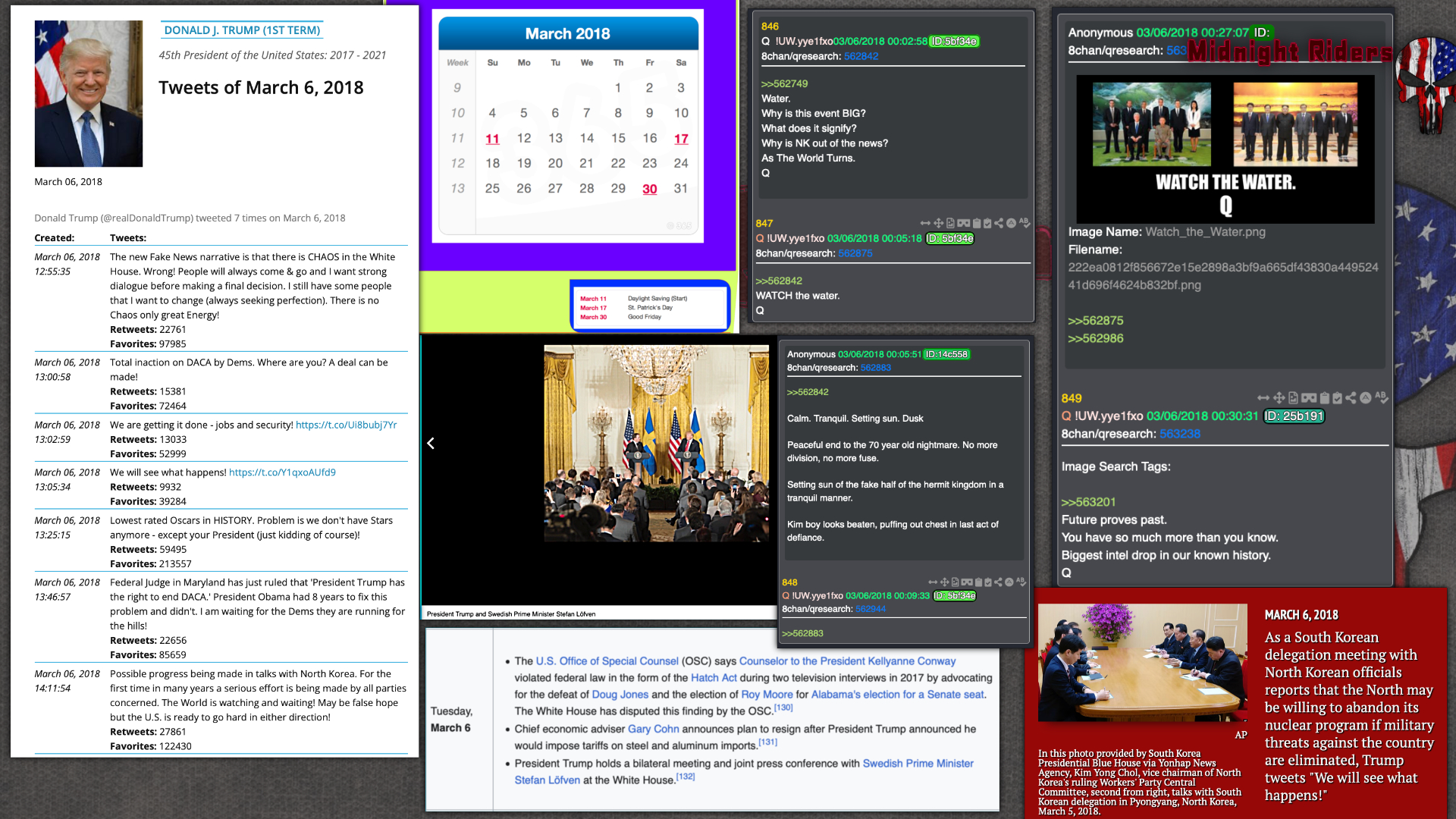The height and width of the screenshot is (819, 1456).
Task: Open the Roy Moore link
Action: [767, 695]
